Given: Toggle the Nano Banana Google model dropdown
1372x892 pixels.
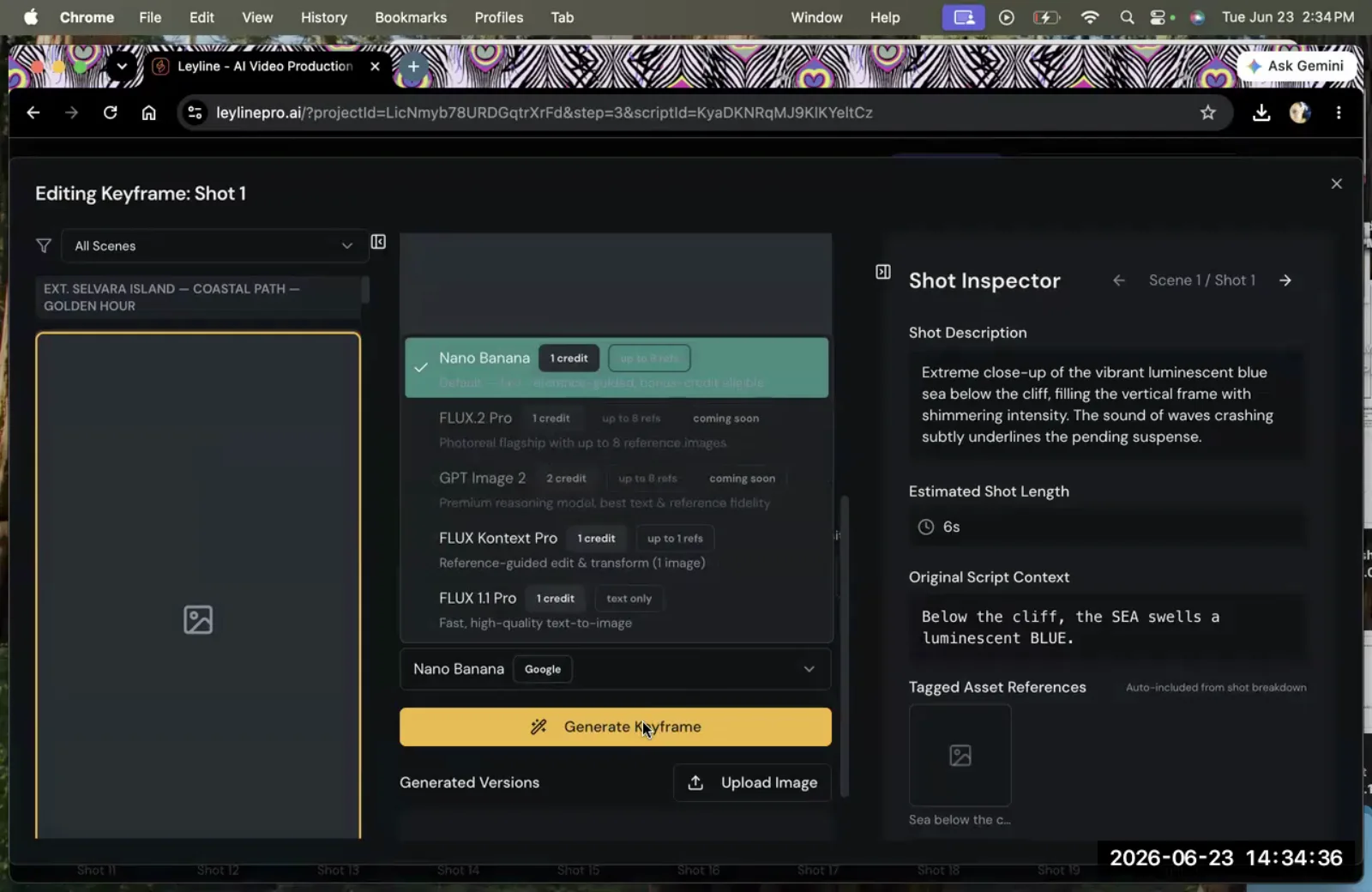Looking at the screenshot, I should (x=616, y=669).
